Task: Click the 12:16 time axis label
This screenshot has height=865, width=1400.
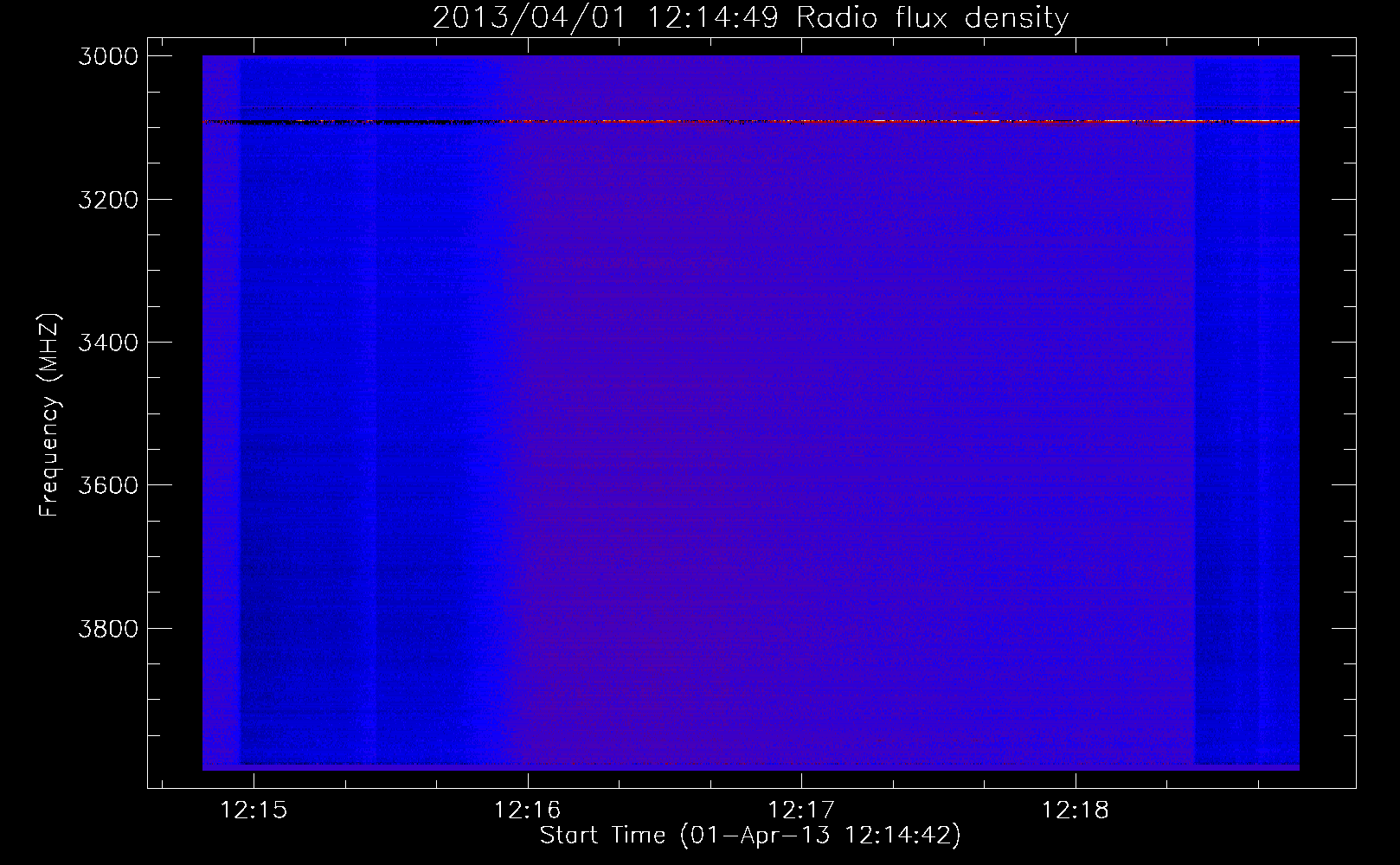Action: click(x=527, y=811)
